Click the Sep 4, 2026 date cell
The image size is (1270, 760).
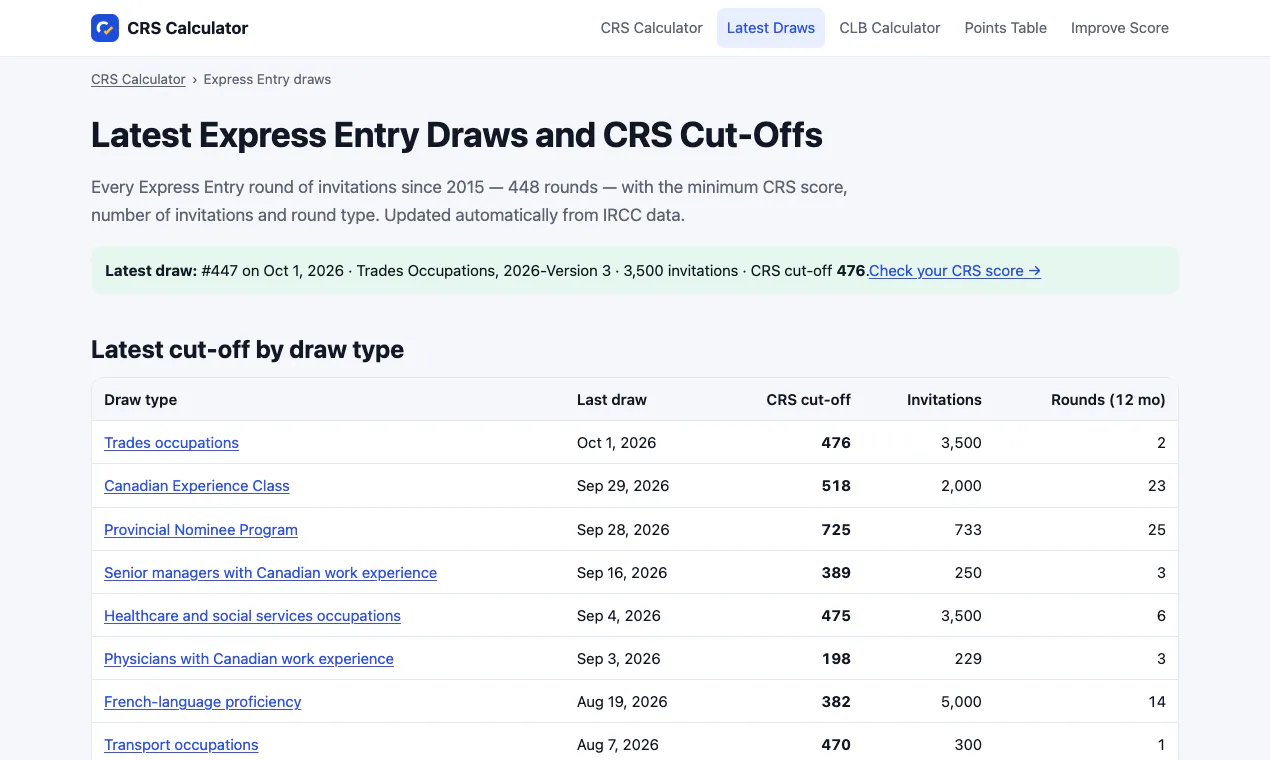[619, 616]
